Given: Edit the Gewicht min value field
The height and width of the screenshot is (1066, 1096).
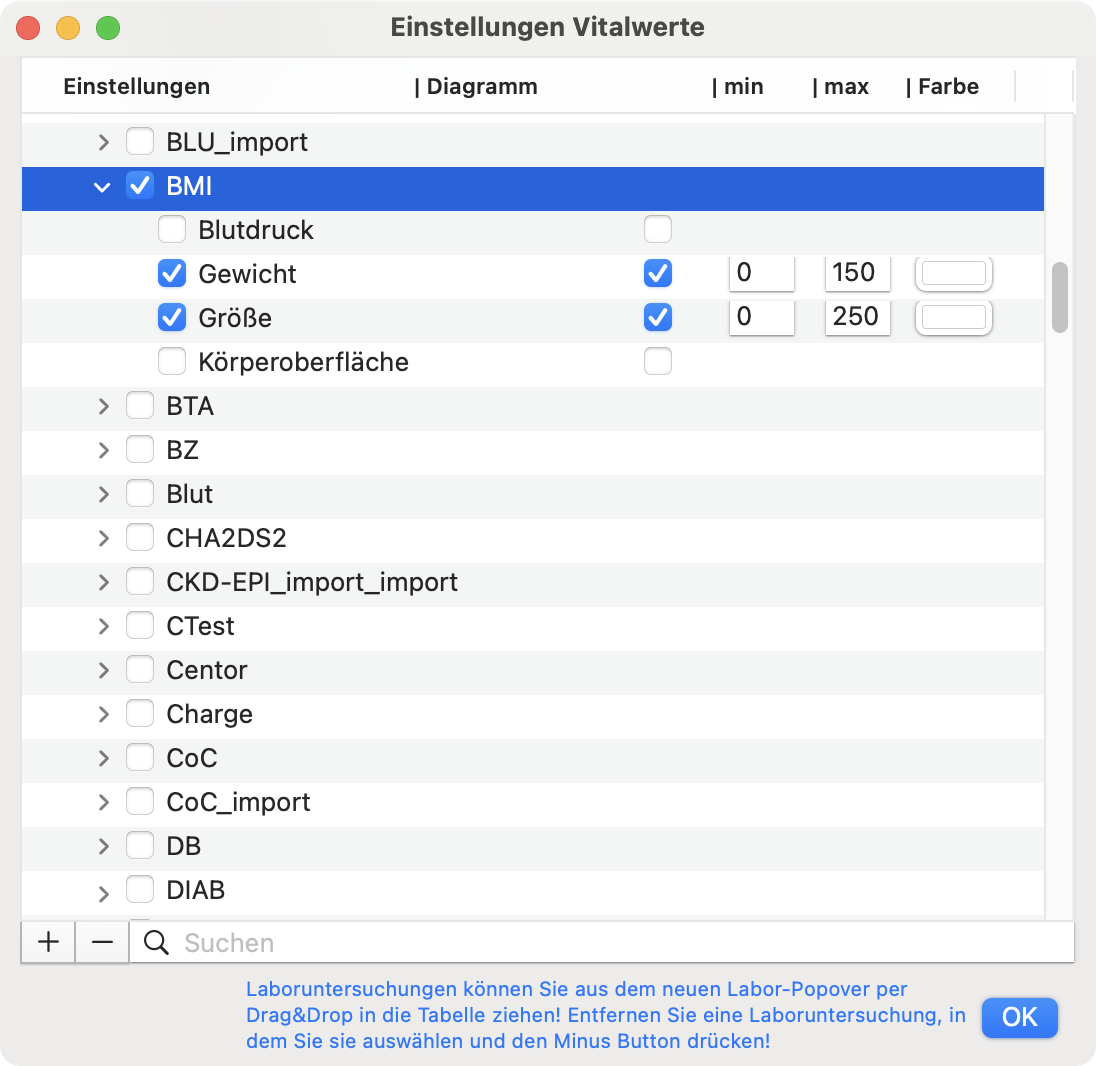Looking at the screenshot, I should (x=761, y=273).
